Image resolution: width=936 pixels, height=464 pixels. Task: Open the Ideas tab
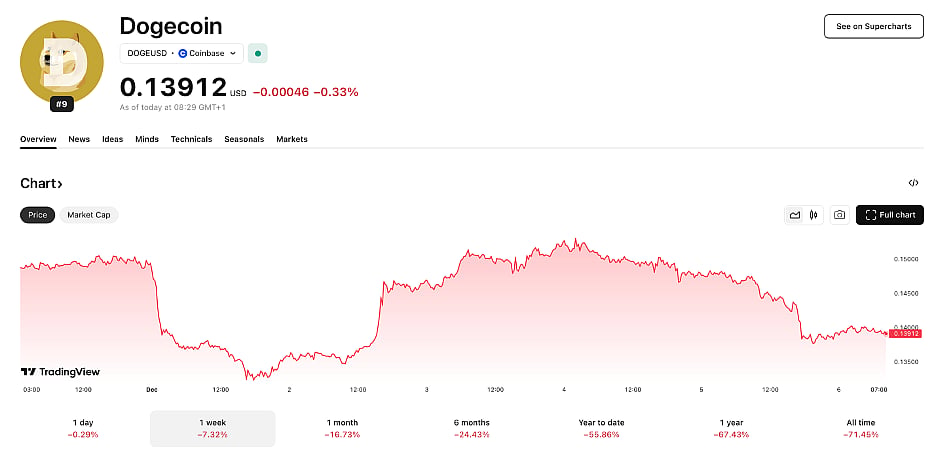point(112,139)
